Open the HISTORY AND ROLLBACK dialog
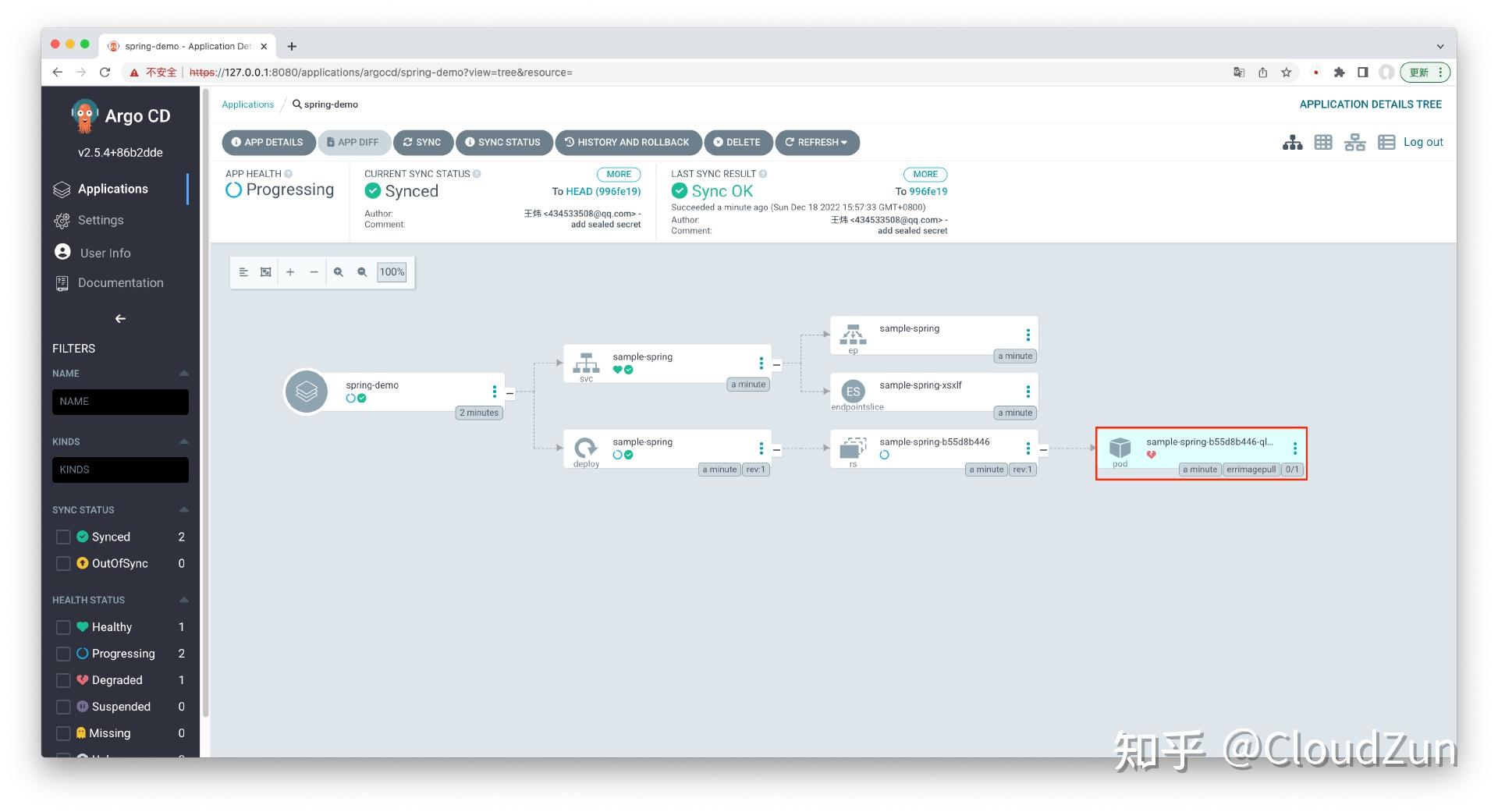 [629, 142]
